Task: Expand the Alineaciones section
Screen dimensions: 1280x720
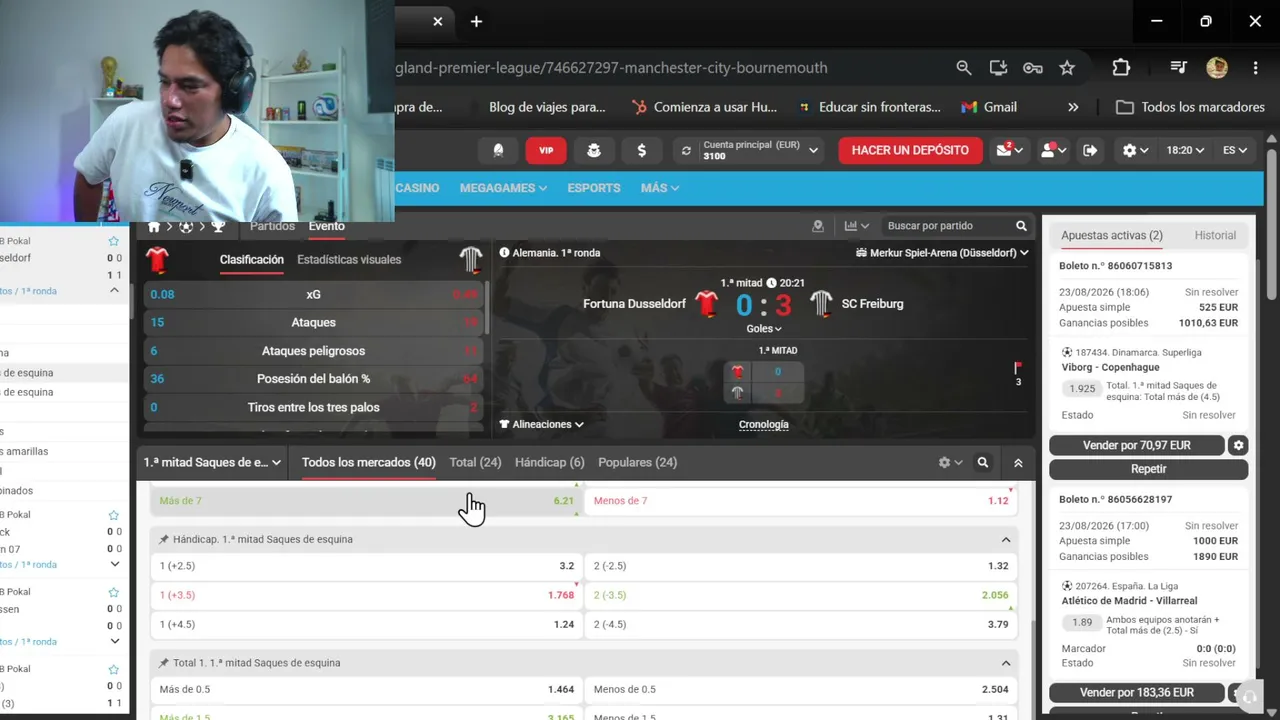Action: pos(541,424)
